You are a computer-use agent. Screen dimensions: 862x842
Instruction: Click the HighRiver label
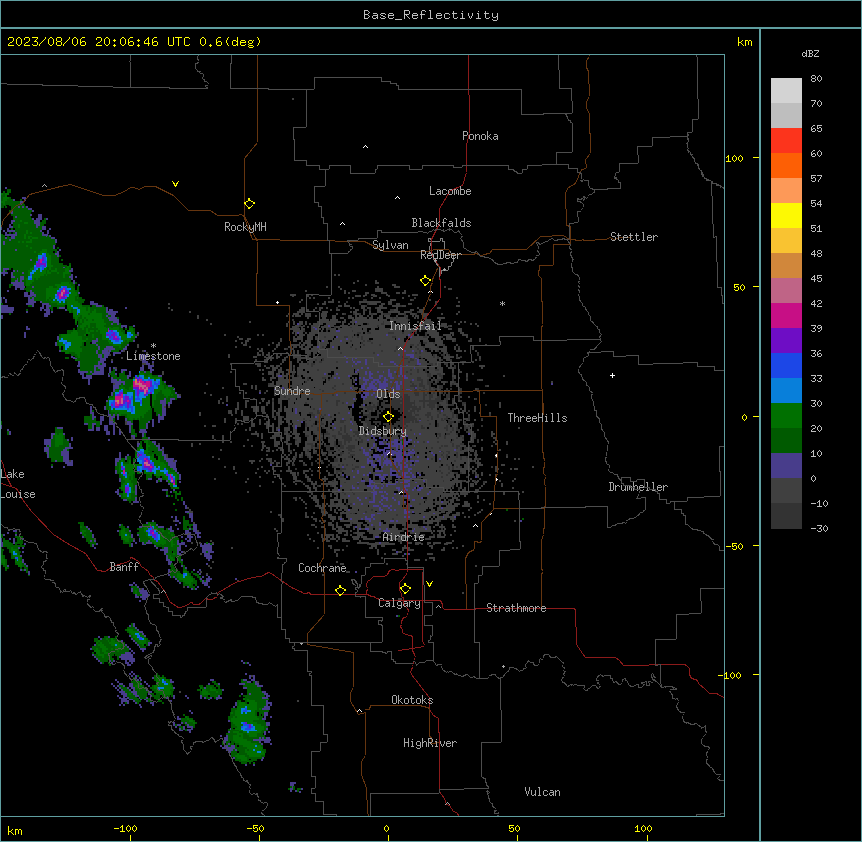tap(430, 743)
